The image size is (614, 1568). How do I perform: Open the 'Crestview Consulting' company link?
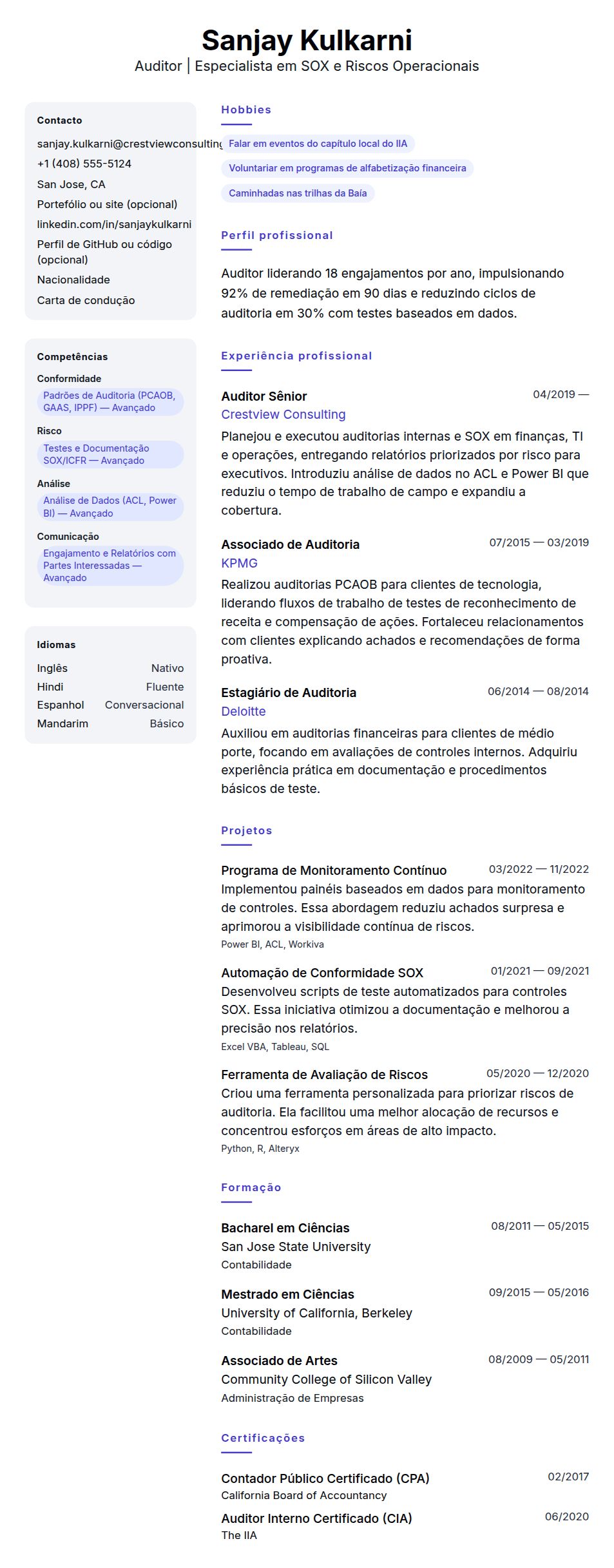(x=283, y=414)
